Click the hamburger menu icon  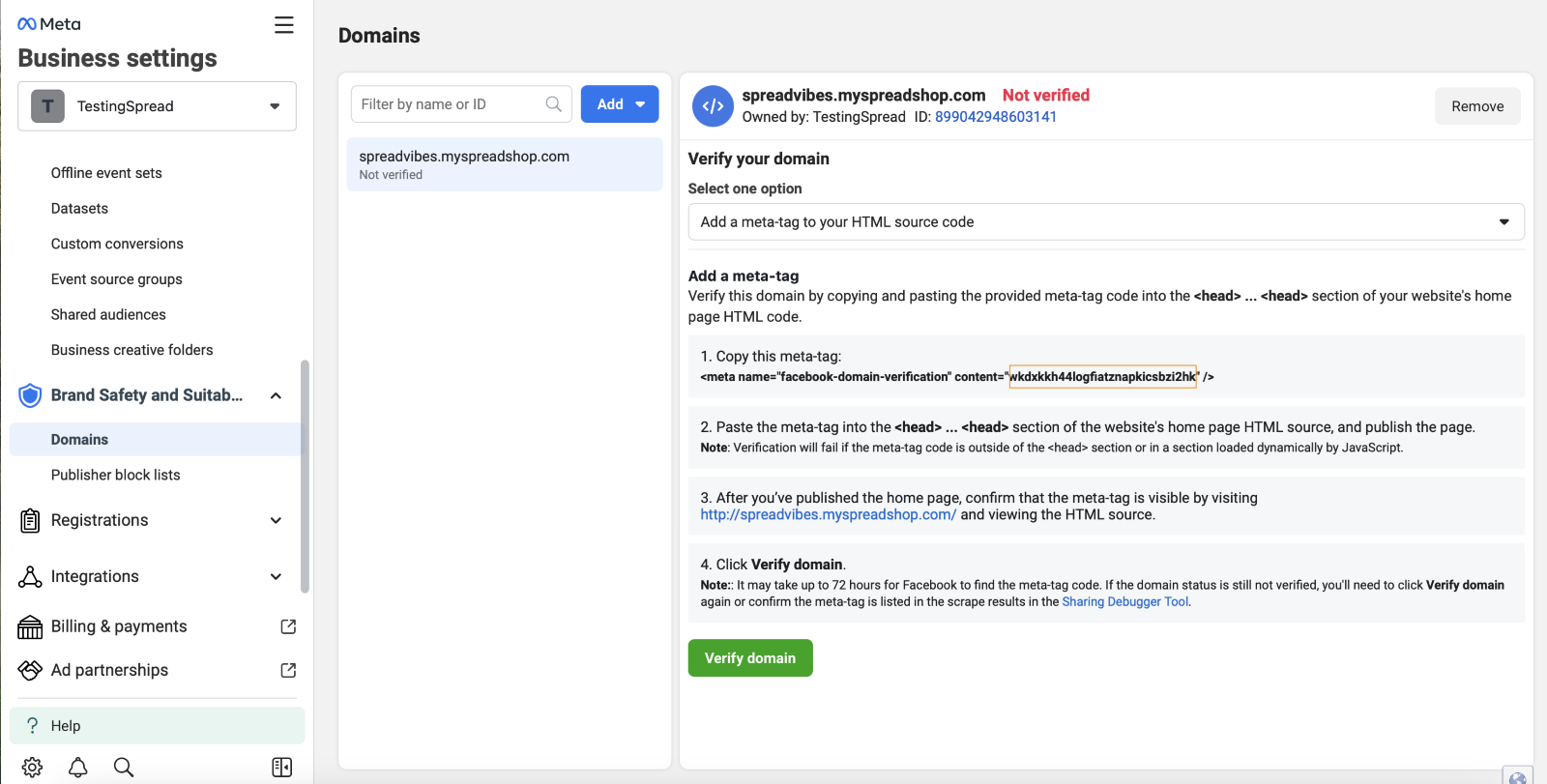[x=283, y=25]
